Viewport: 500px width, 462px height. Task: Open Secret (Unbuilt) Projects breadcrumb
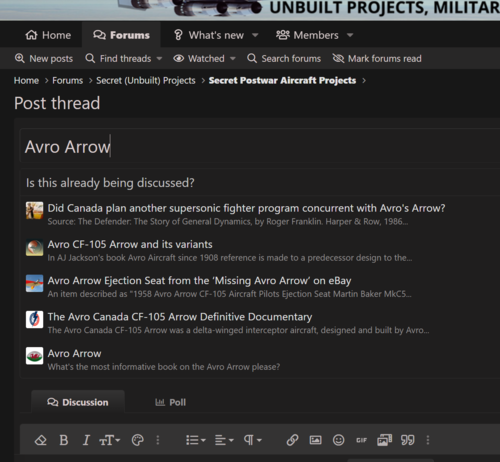tap(146, 81)
